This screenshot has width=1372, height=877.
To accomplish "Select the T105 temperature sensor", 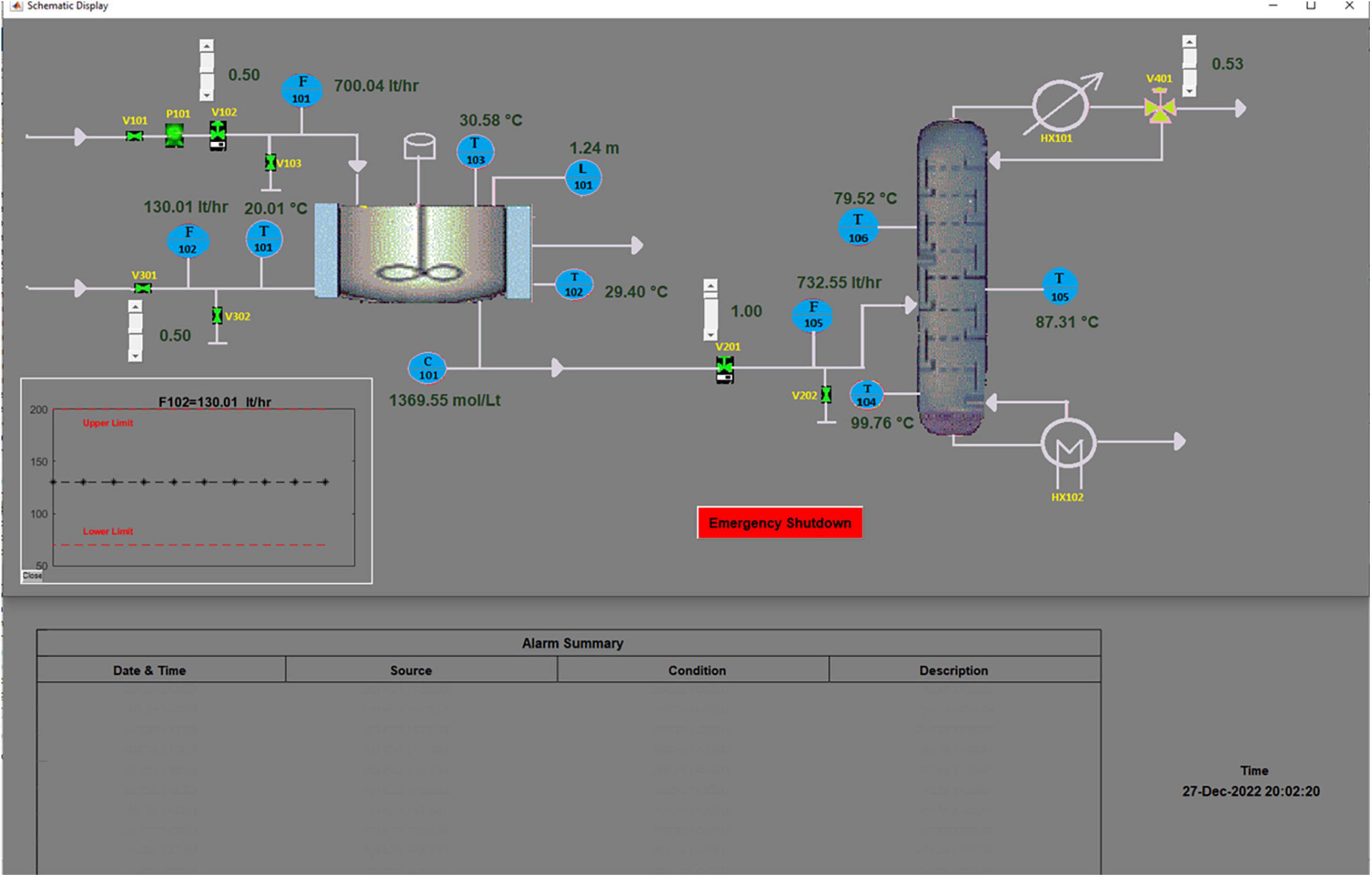I will click(1060, 287).
